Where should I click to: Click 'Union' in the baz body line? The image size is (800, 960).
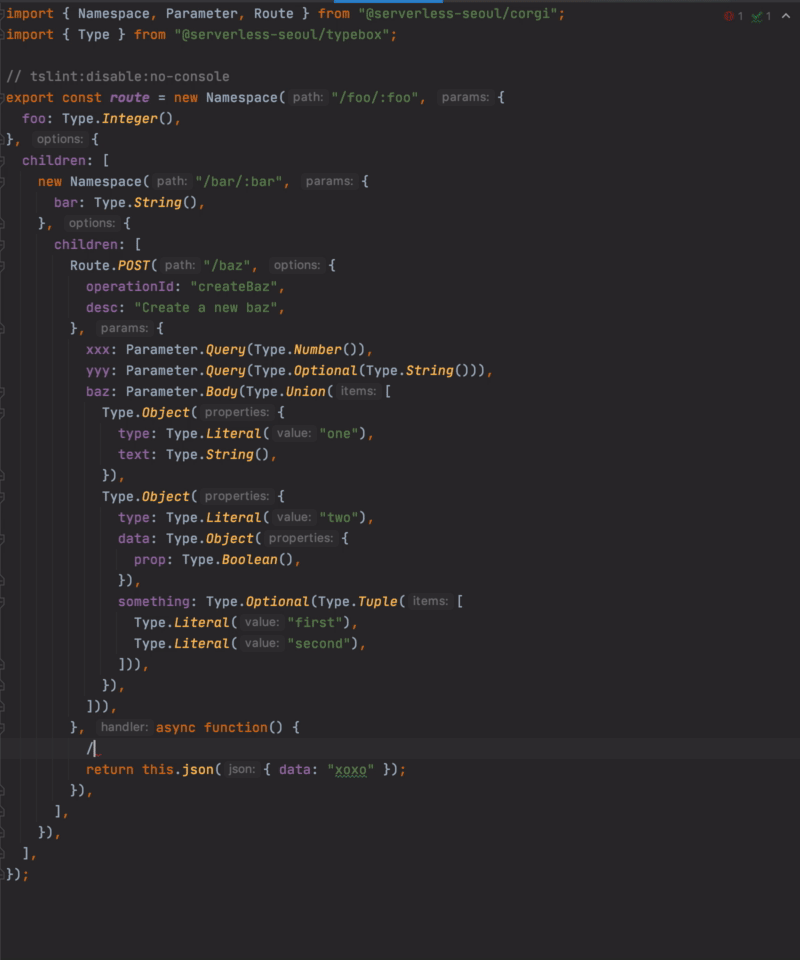click(305, 392)
